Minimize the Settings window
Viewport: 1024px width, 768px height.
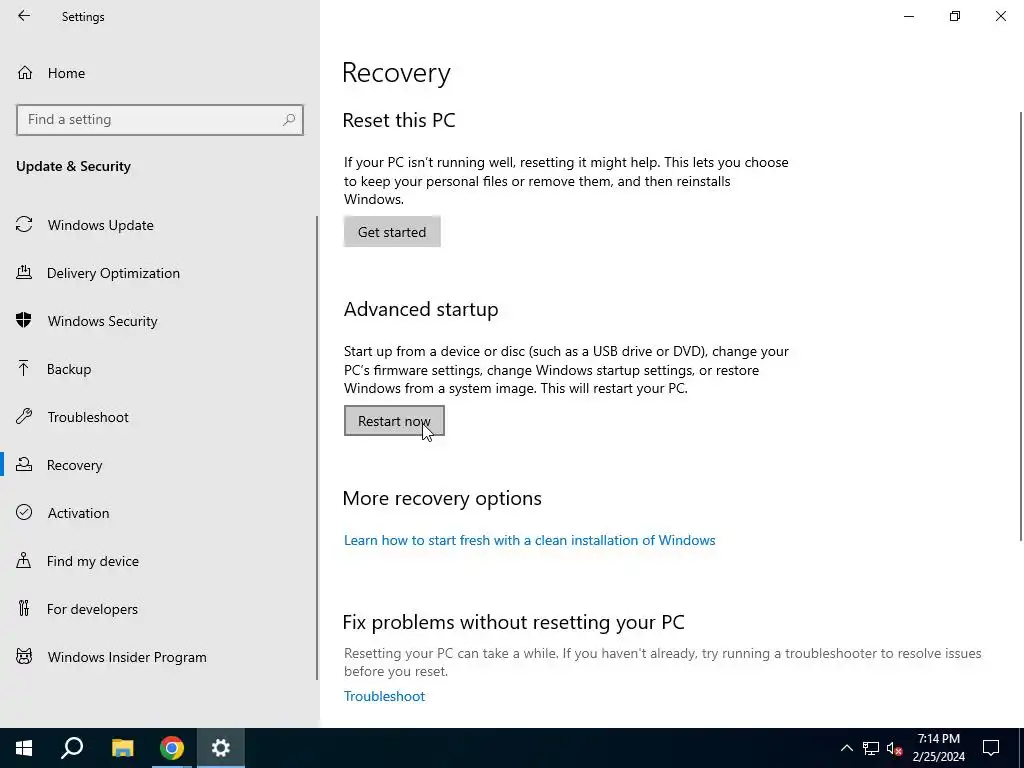[x=908, y=16]
